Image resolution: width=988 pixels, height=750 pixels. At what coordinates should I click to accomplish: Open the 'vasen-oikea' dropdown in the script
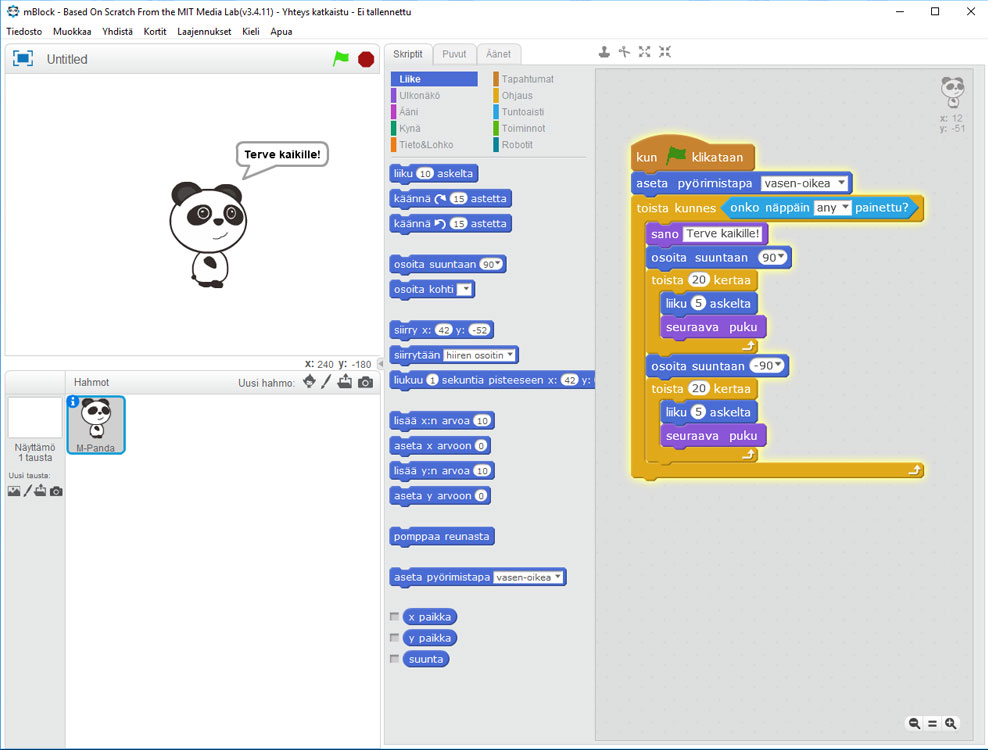(x=806, y=183)
